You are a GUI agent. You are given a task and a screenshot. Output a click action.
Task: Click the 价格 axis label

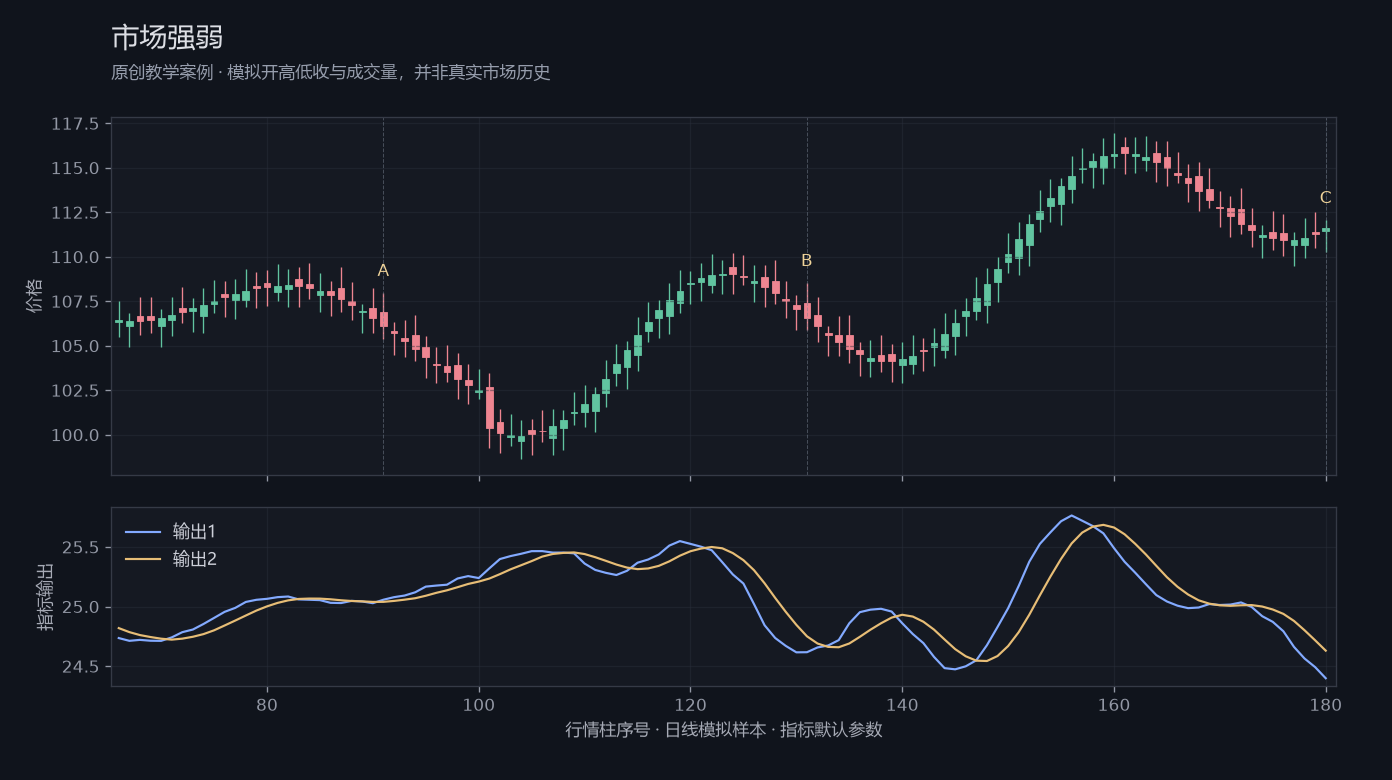pyautogui.click(x=35, y=296)
